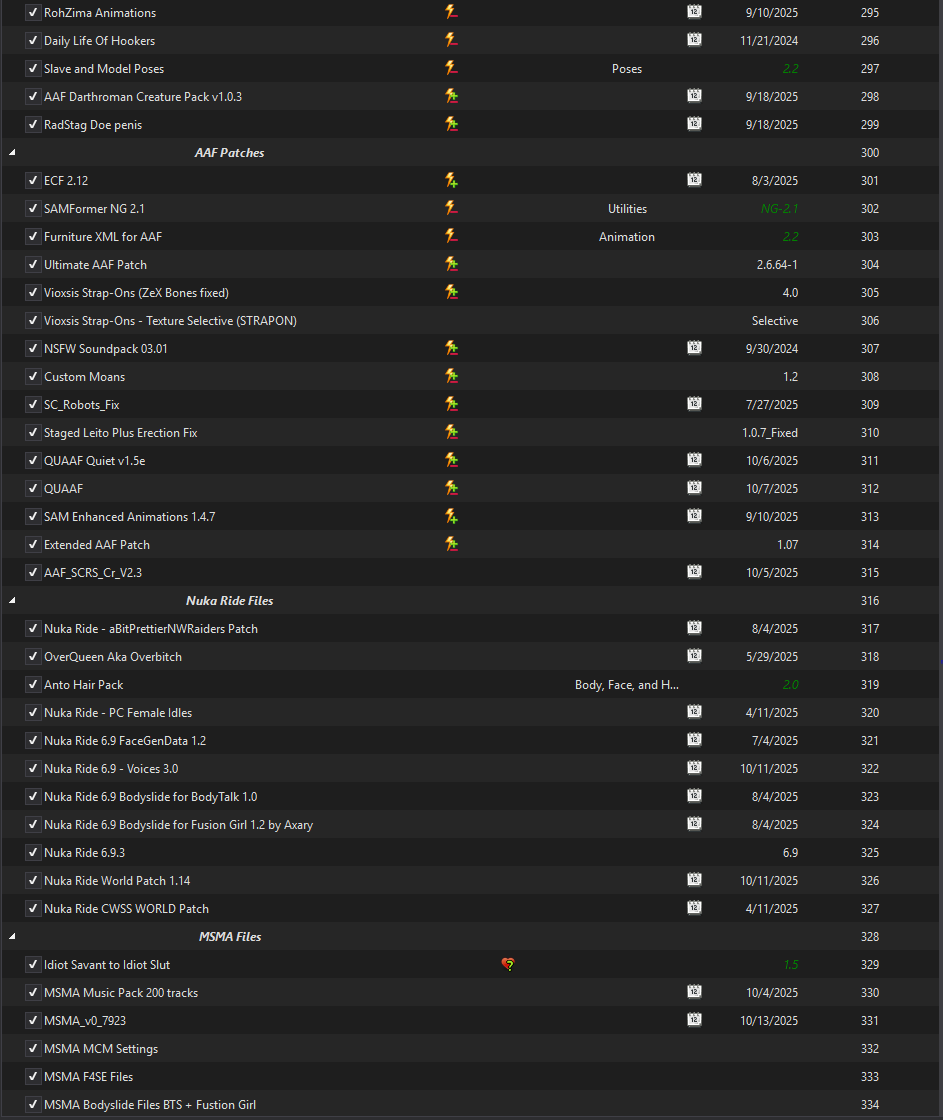Viewport: 943px width, 1120px height.
Task: Click the conflict icon on the ECF 2.12 row
Action: click(x=451, y=180)
